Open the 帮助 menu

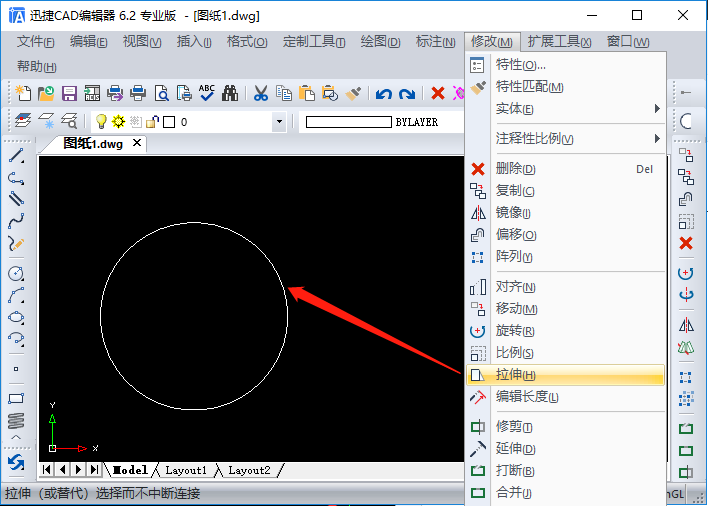pos(37,67)
